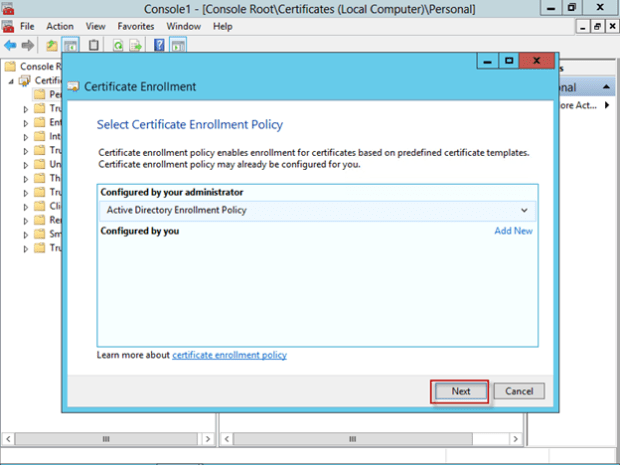Open the More Actions submenu arrow
This screenshot has height=465, width=620.
pyautogui.click(x=609, y=105)
